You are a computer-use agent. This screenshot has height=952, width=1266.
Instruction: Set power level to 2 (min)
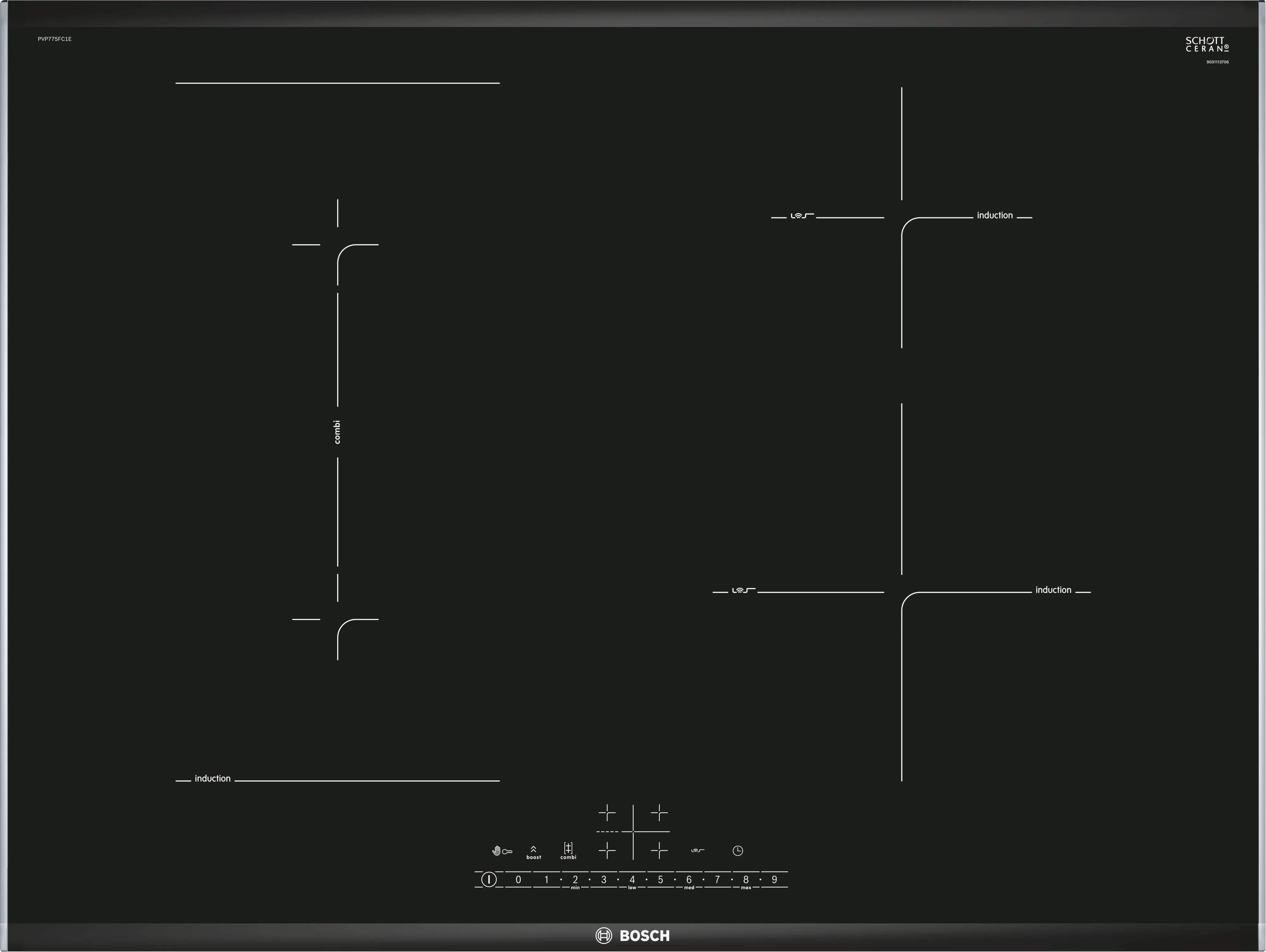tap(575, 880)
